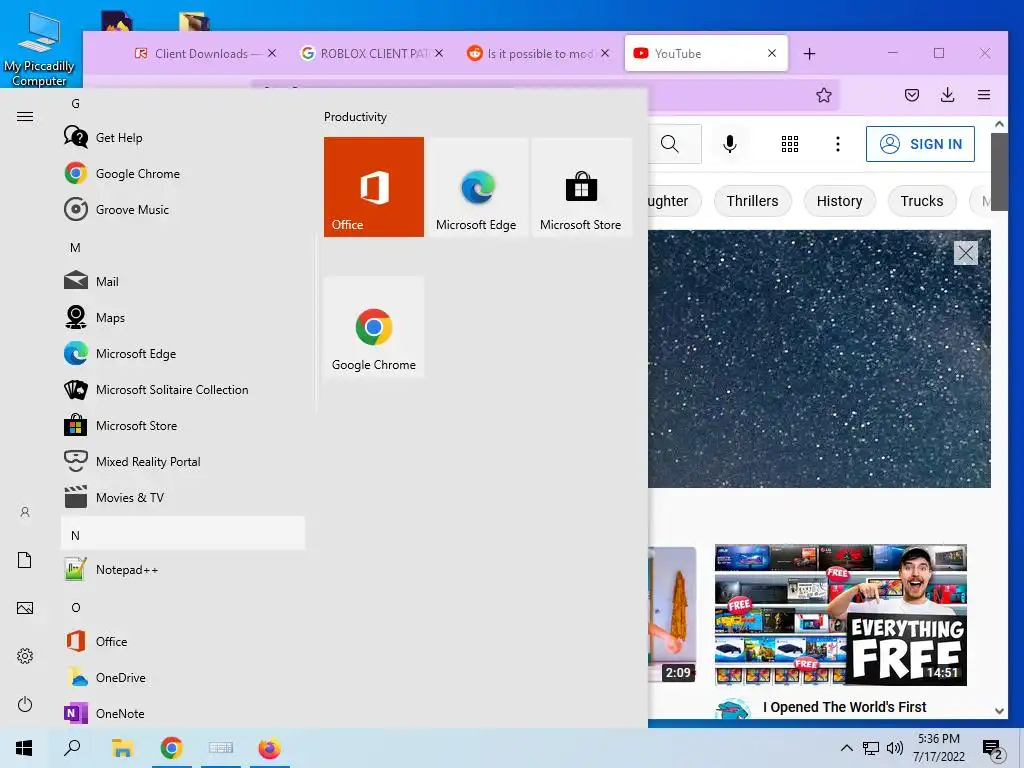Click the YouTube page scrollbar thumb

[999, 172]
